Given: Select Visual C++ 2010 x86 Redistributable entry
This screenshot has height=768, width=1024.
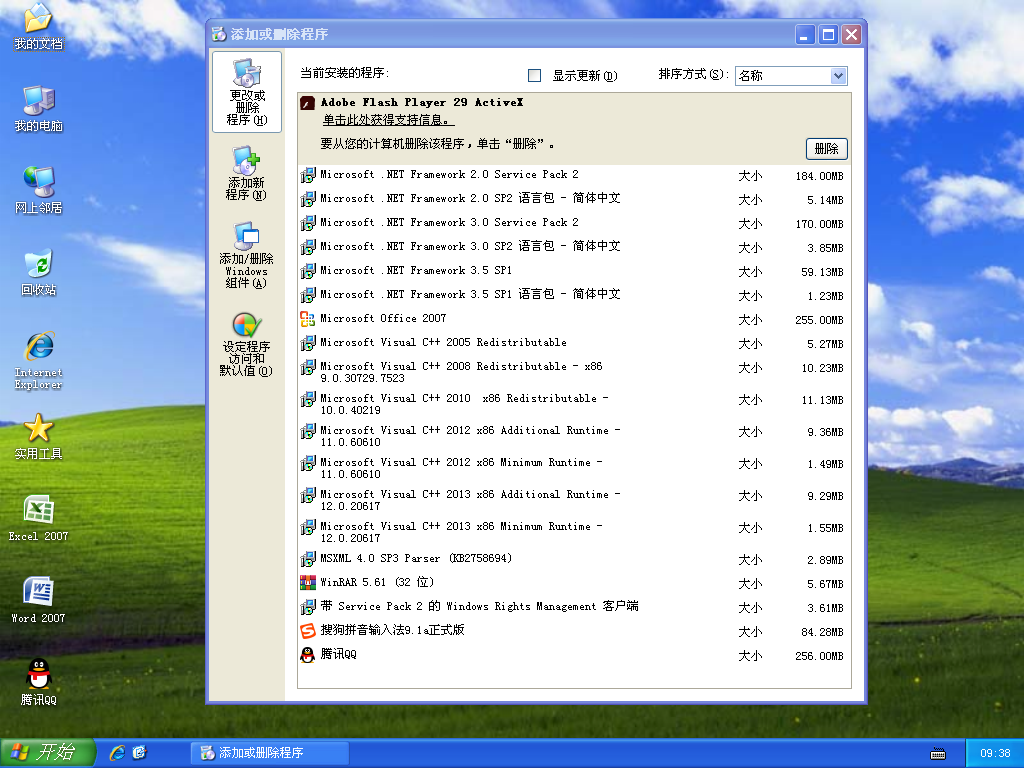Looking at the screenshot, I should click(x=574, y=404).
